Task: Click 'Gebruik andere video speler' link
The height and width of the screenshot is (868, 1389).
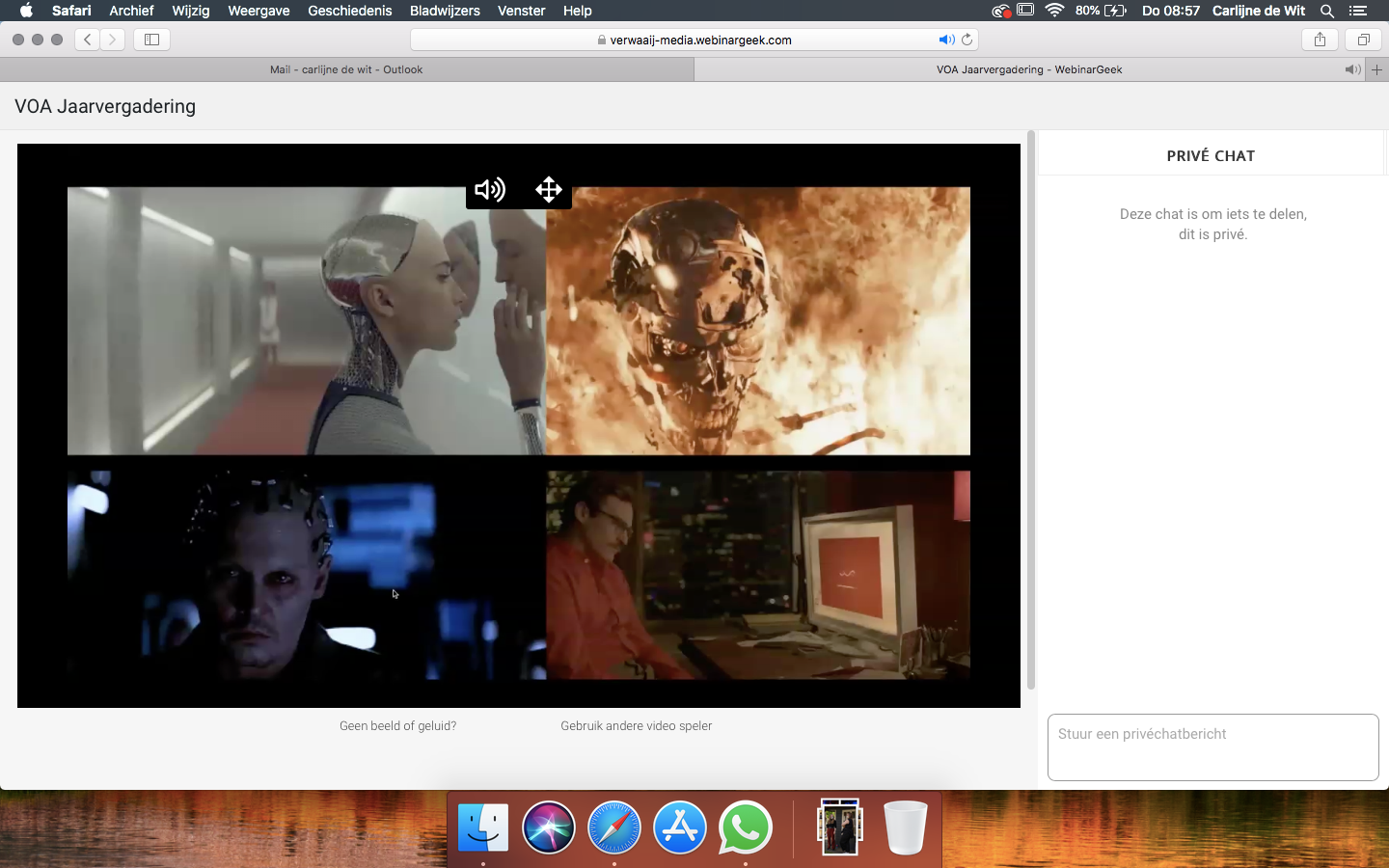Action: [x=637, y=726]
